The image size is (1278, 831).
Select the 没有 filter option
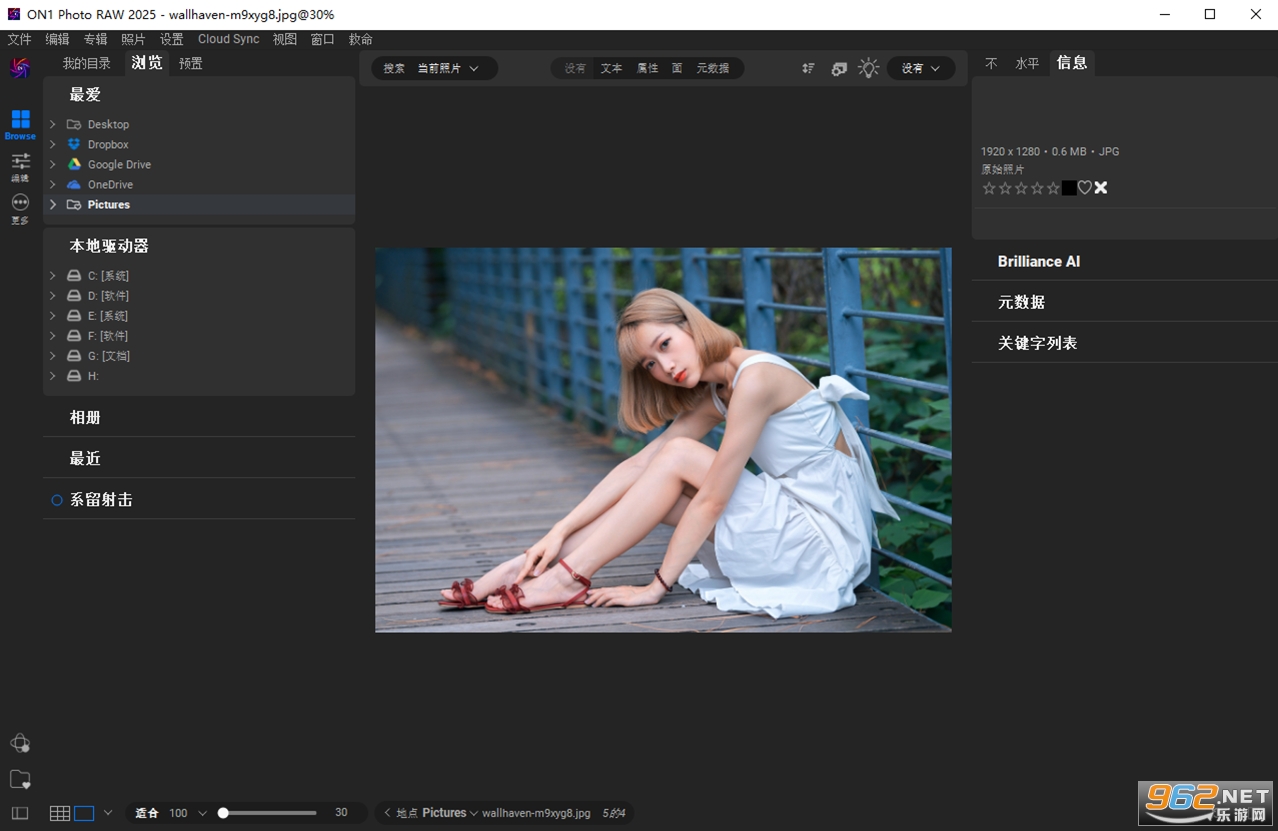point(575,68)
